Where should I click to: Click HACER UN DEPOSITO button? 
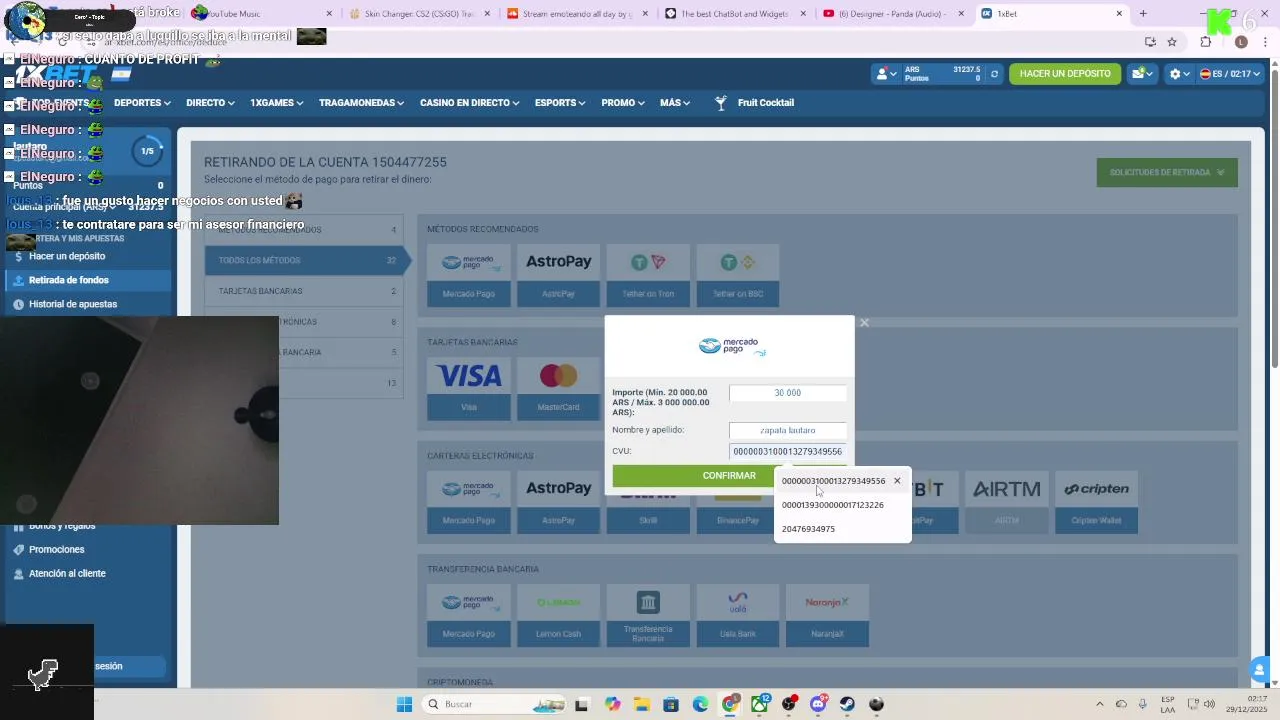pyautogui.click(x=1065, y=74)
